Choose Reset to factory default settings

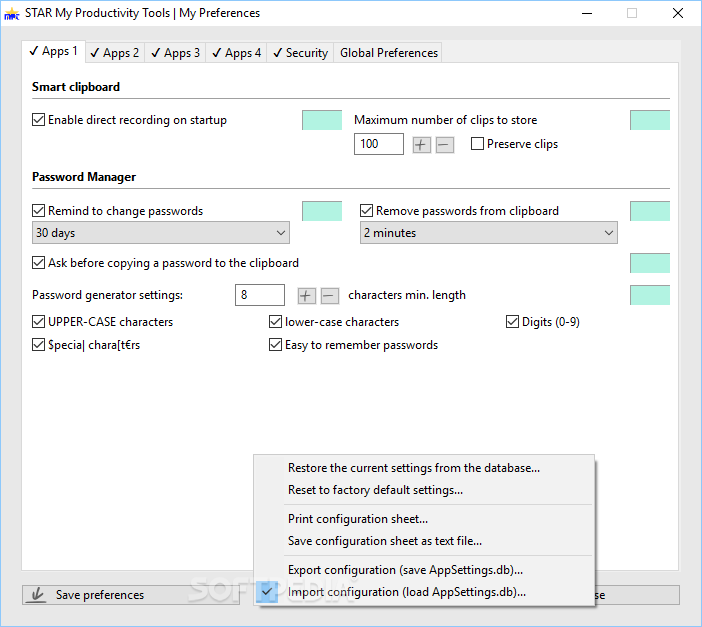pos(424,490)
